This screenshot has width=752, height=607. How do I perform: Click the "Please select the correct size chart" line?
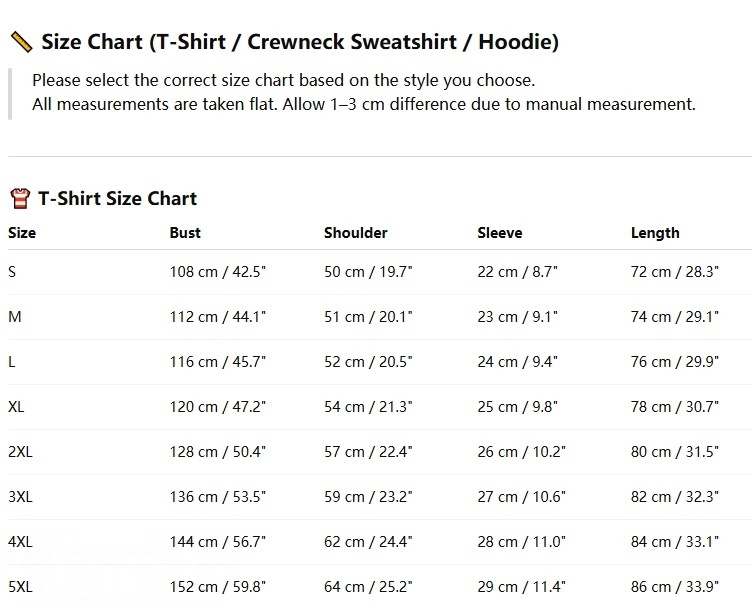pyautogui.click(x=283, y=80)
